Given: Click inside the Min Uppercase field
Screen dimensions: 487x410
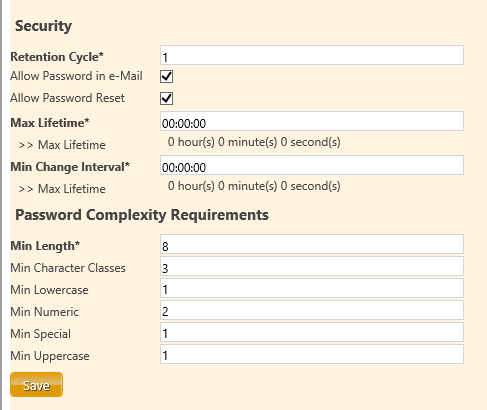Looking at the screenshot, I should [312, 354].
